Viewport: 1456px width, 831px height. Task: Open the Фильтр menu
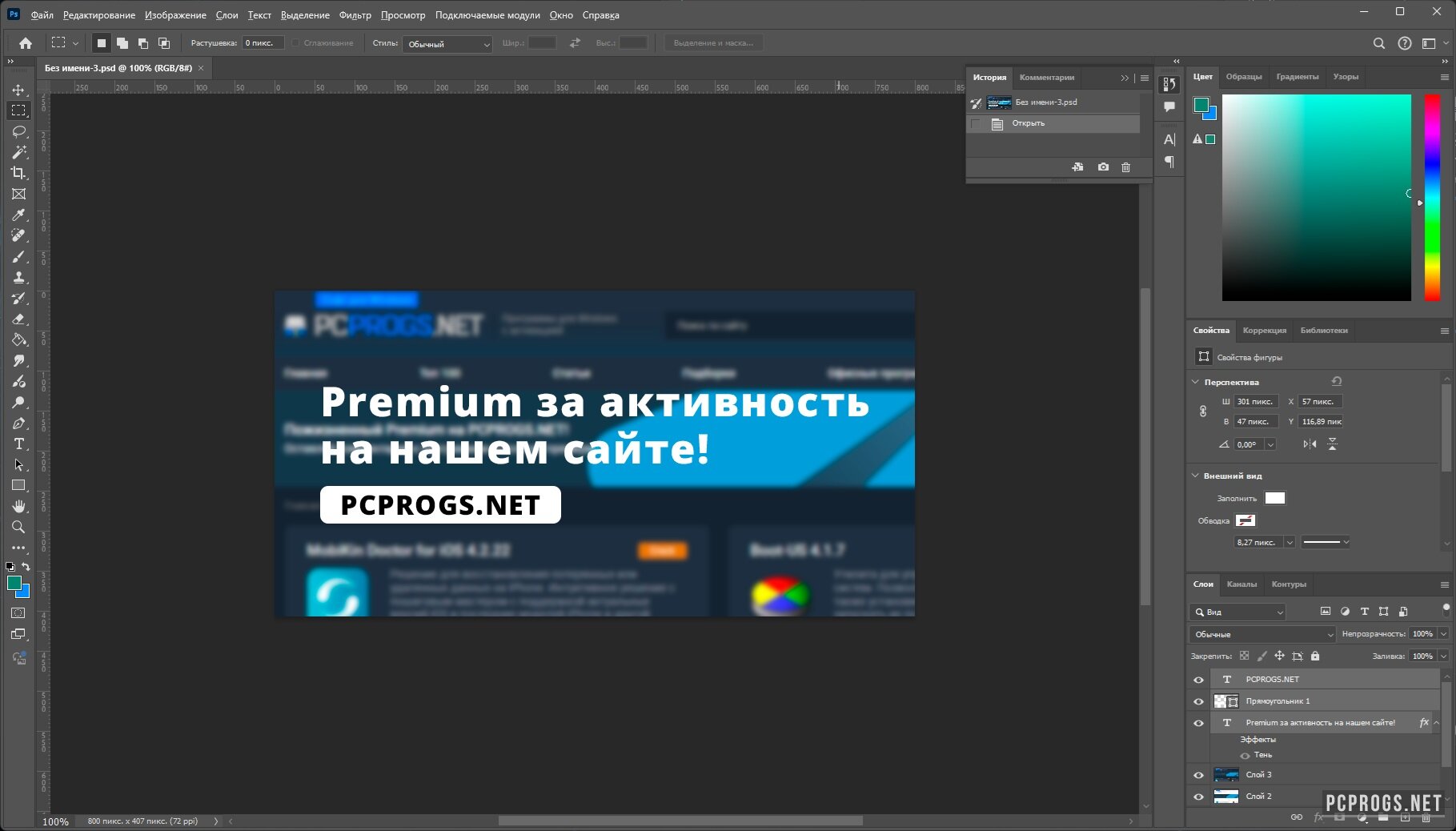pyautogui.click(x=355, y=15)
